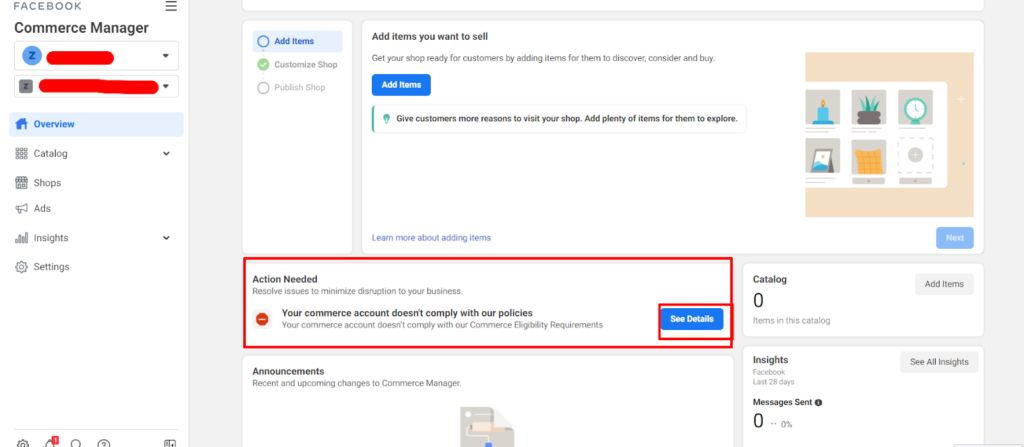This screenshot has width=1024, height=447.
Task: Go to Overview in the sidebar
Action: pos(97,124)
